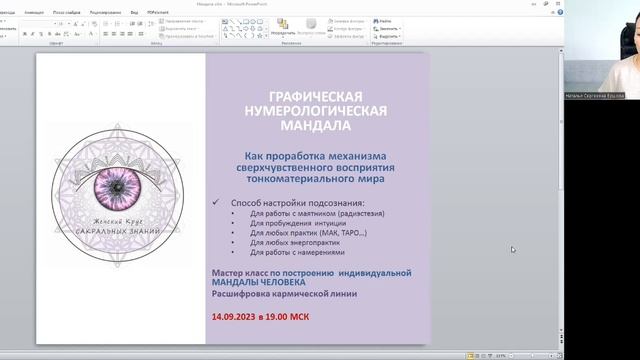Click the zoom out minus button
Image resolution: width=640 pixels, height=360 pixels.
tap(511, 356)
